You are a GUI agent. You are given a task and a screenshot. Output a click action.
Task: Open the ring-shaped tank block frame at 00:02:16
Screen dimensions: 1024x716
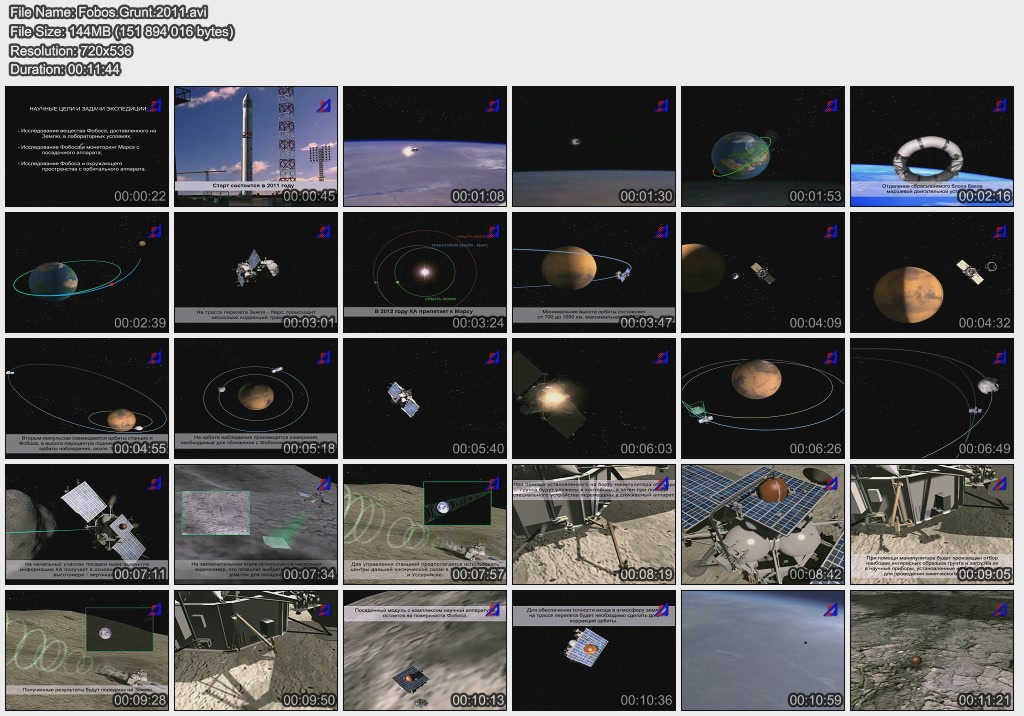click(932, 146)
